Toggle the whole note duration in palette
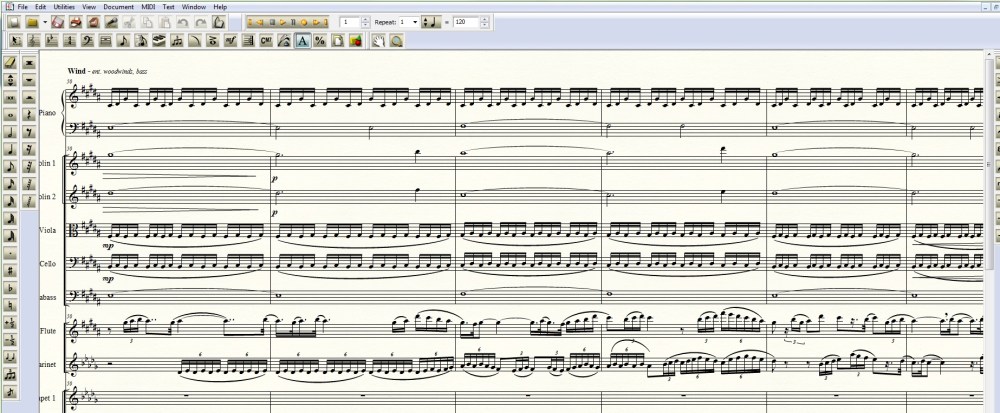 (10, 113)
